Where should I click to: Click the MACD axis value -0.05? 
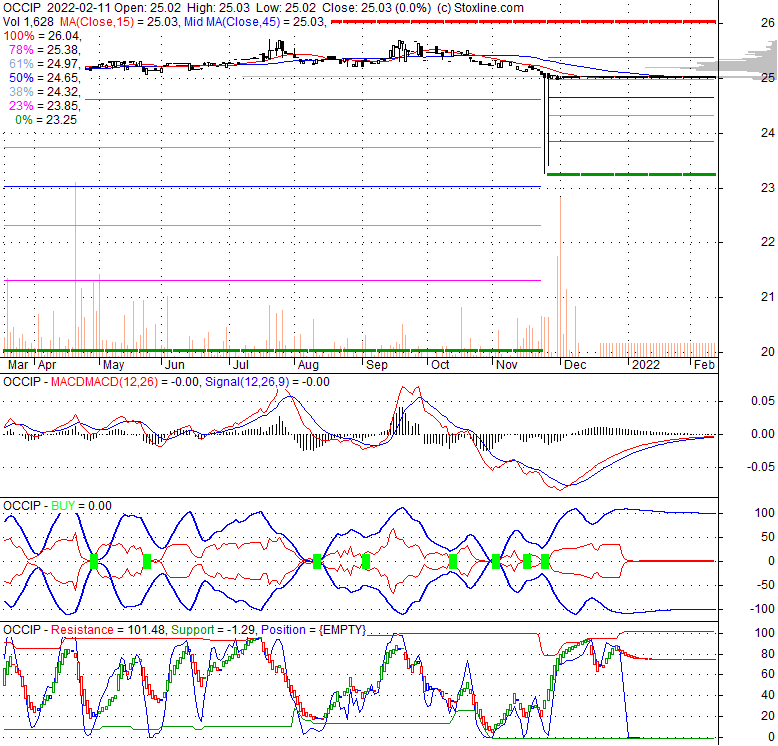(761, 467)
